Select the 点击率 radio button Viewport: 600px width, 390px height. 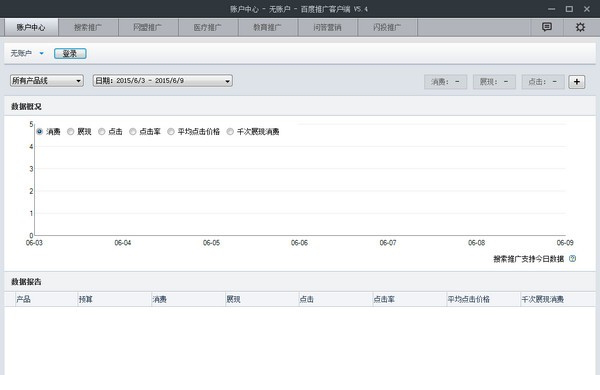click(132, 132)
